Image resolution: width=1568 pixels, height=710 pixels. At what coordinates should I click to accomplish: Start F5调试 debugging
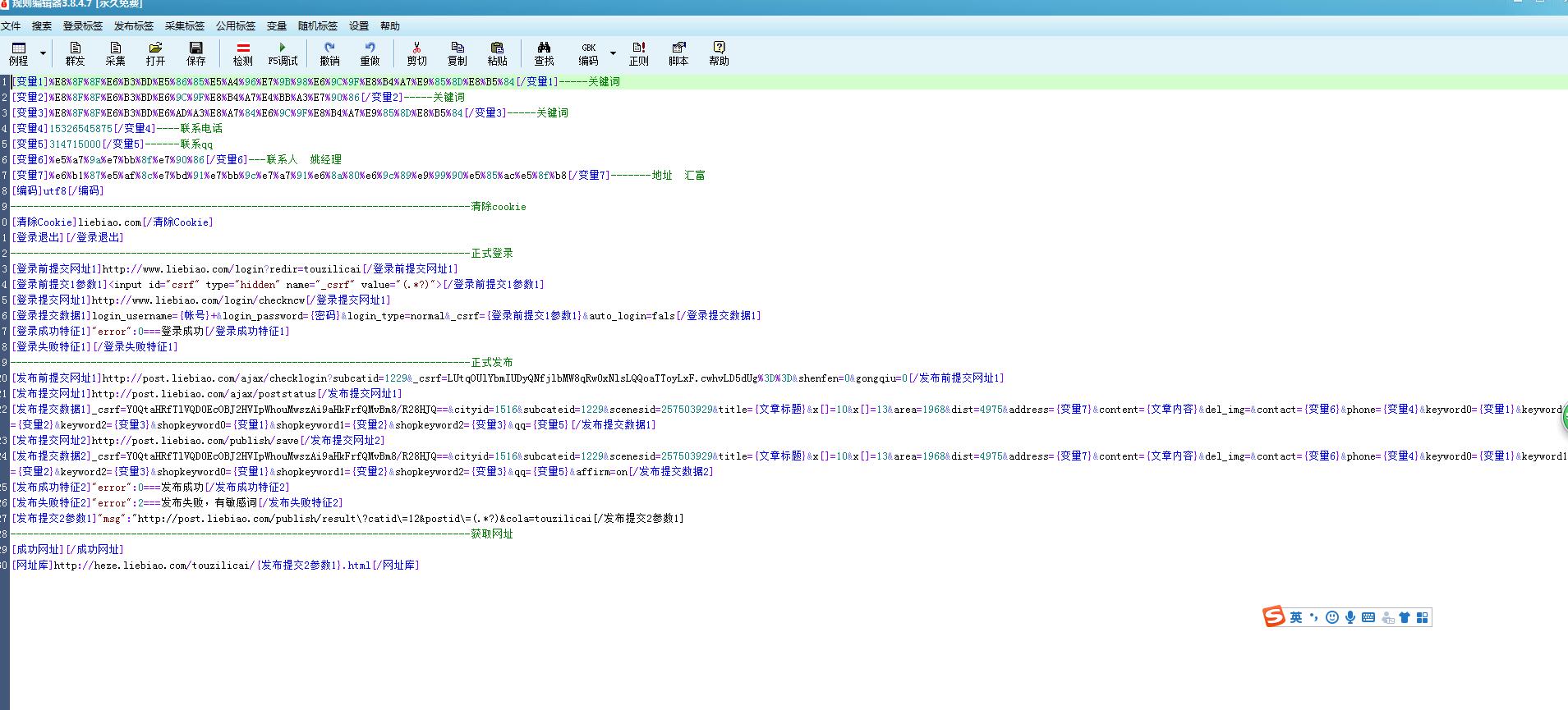click(x=283, y=53)
